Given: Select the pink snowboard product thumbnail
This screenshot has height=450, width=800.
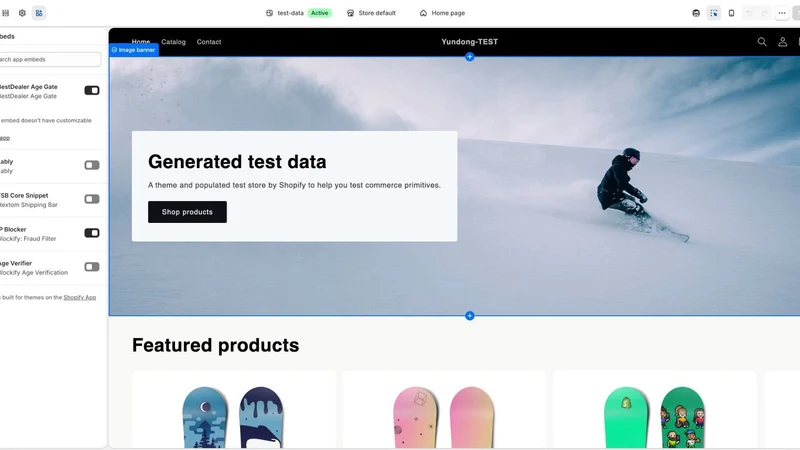Looking at the screenshot, I should pyautogui.click(x=444, y=417).
